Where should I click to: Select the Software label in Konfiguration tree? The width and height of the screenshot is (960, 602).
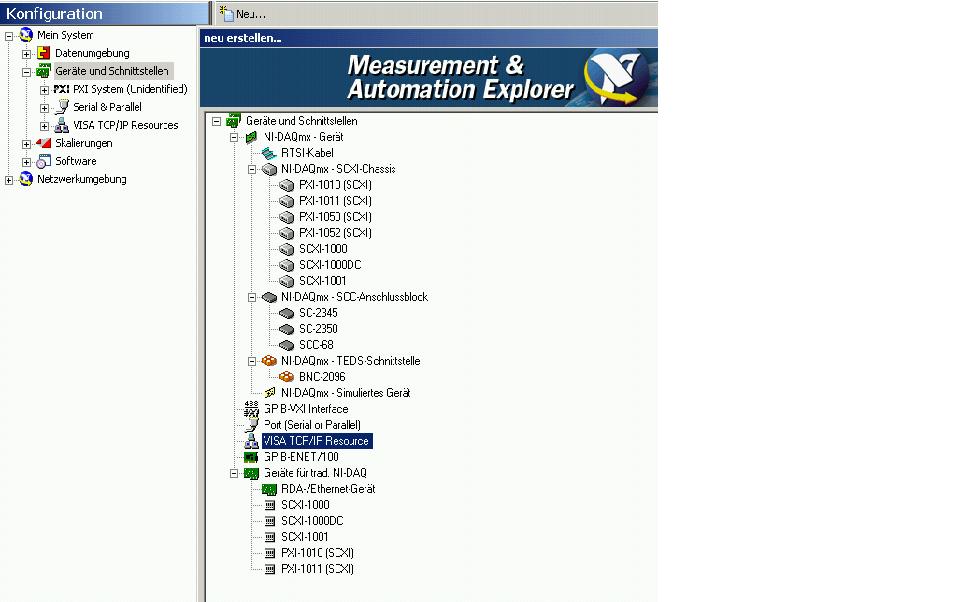pos(76,161)
